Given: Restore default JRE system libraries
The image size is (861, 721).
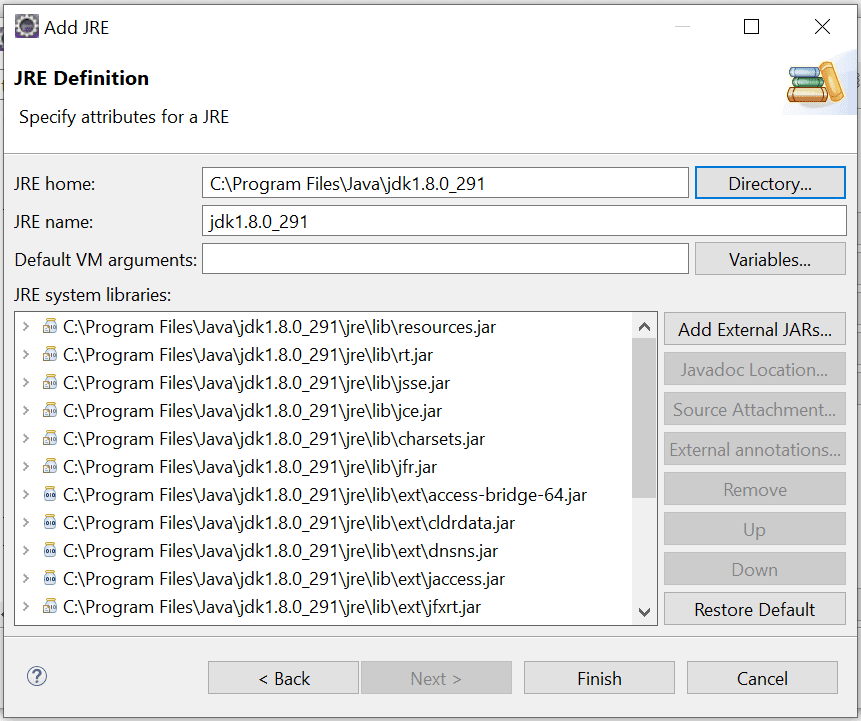Looking at the screenshot, I should (x=754, y=608).
